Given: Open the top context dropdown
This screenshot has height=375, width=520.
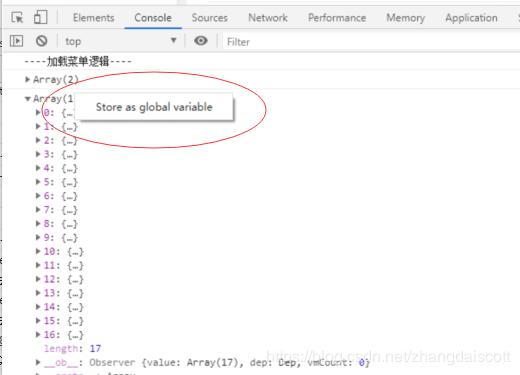Looking at the screenshot, I should (121, 41).
